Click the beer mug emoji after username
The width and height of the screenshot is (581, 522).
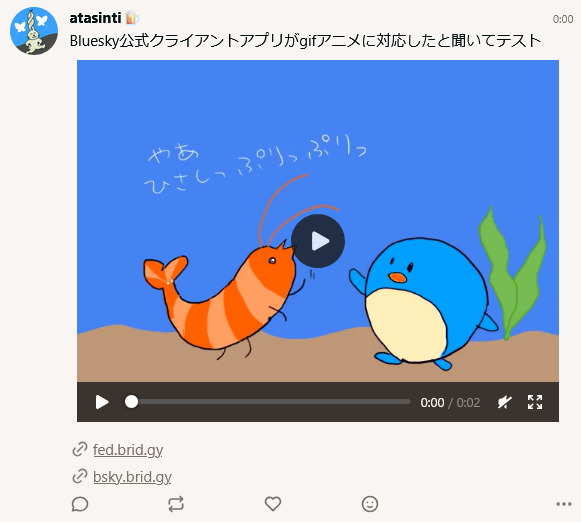pyautogui.click(x=132, y=18)
